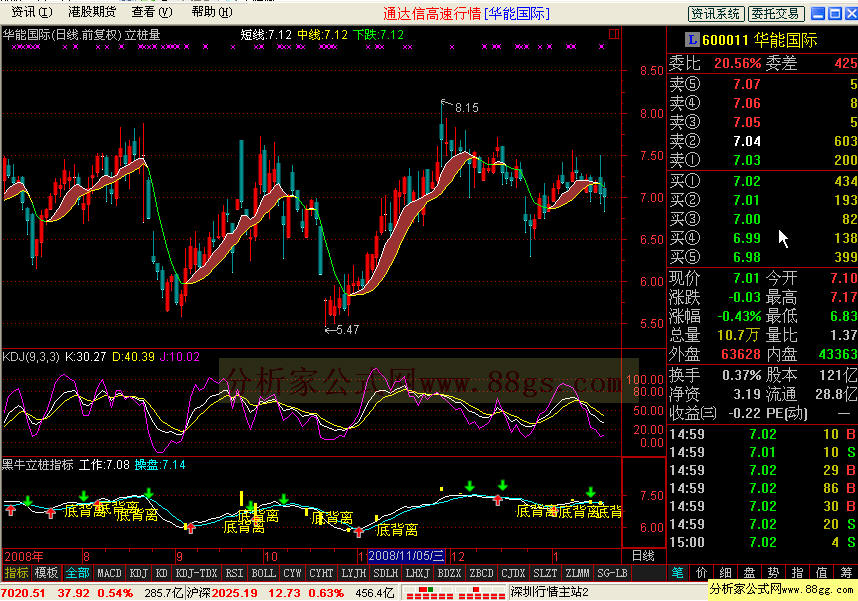Screen dimensions: 858x601
Task: Open the 港股期货 menu
Action: pyautogui.click(x=92, y=11)
